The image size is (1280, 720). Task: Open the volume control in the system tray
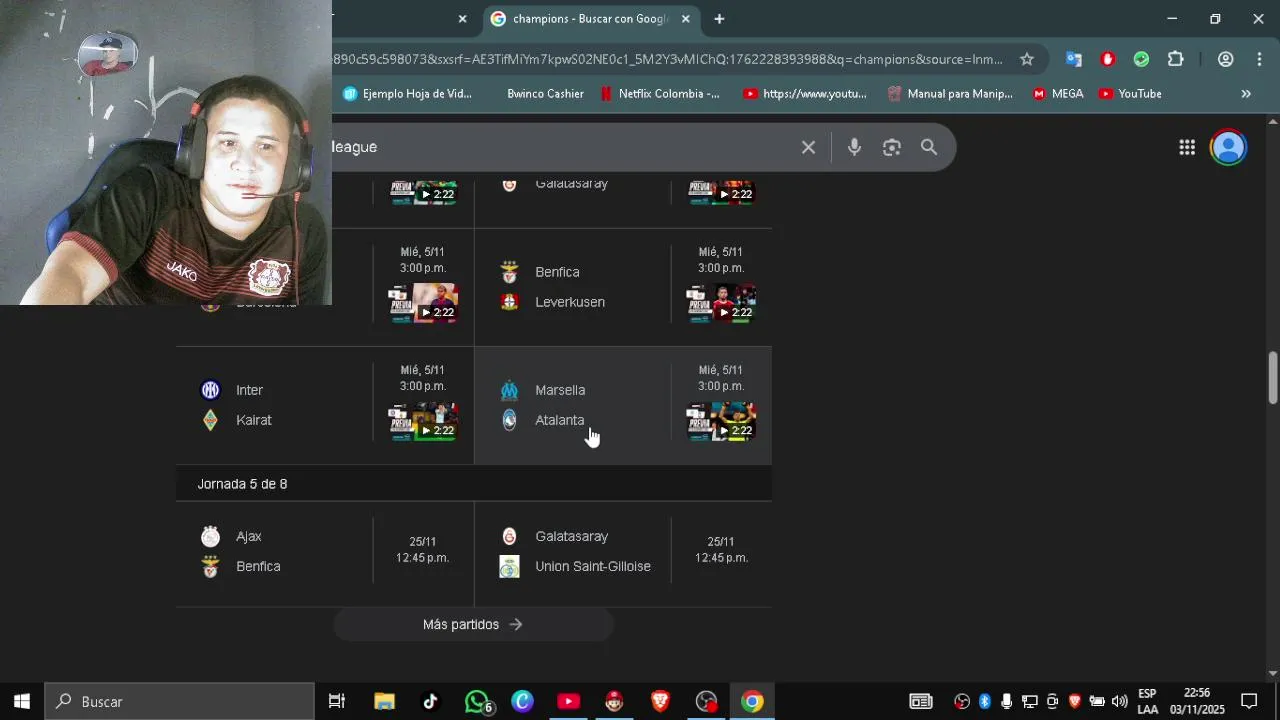tap(1119, 701)
